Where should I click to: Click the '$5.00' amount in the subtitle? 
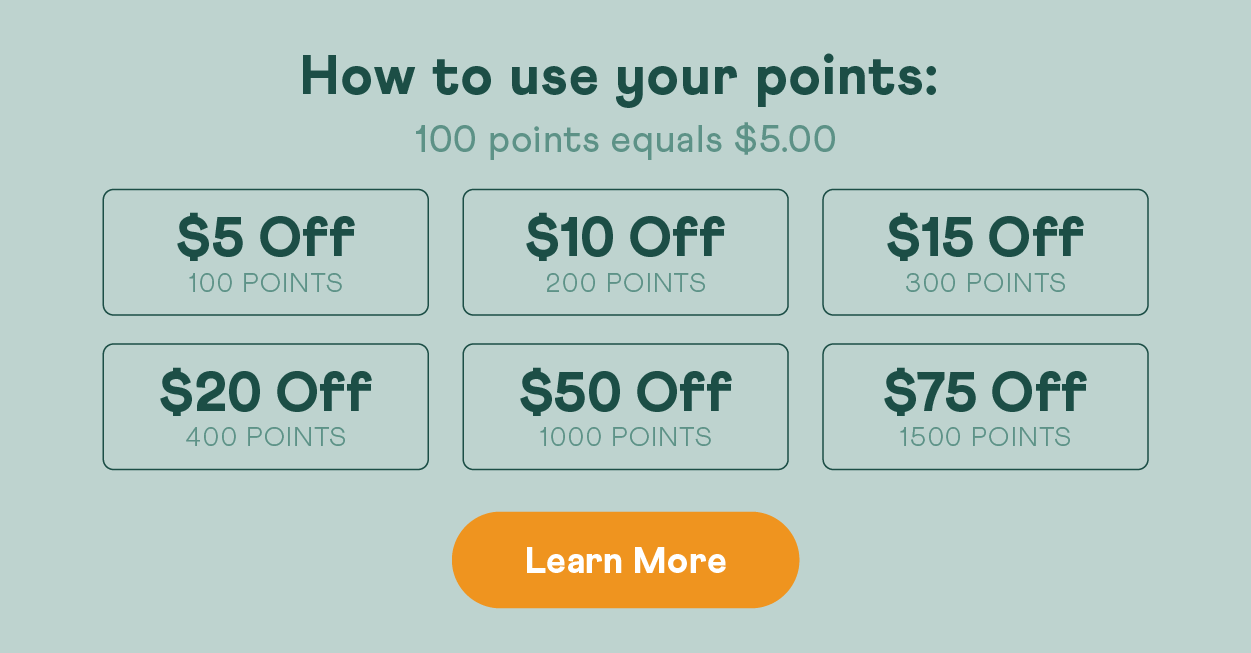click(785, 139)
